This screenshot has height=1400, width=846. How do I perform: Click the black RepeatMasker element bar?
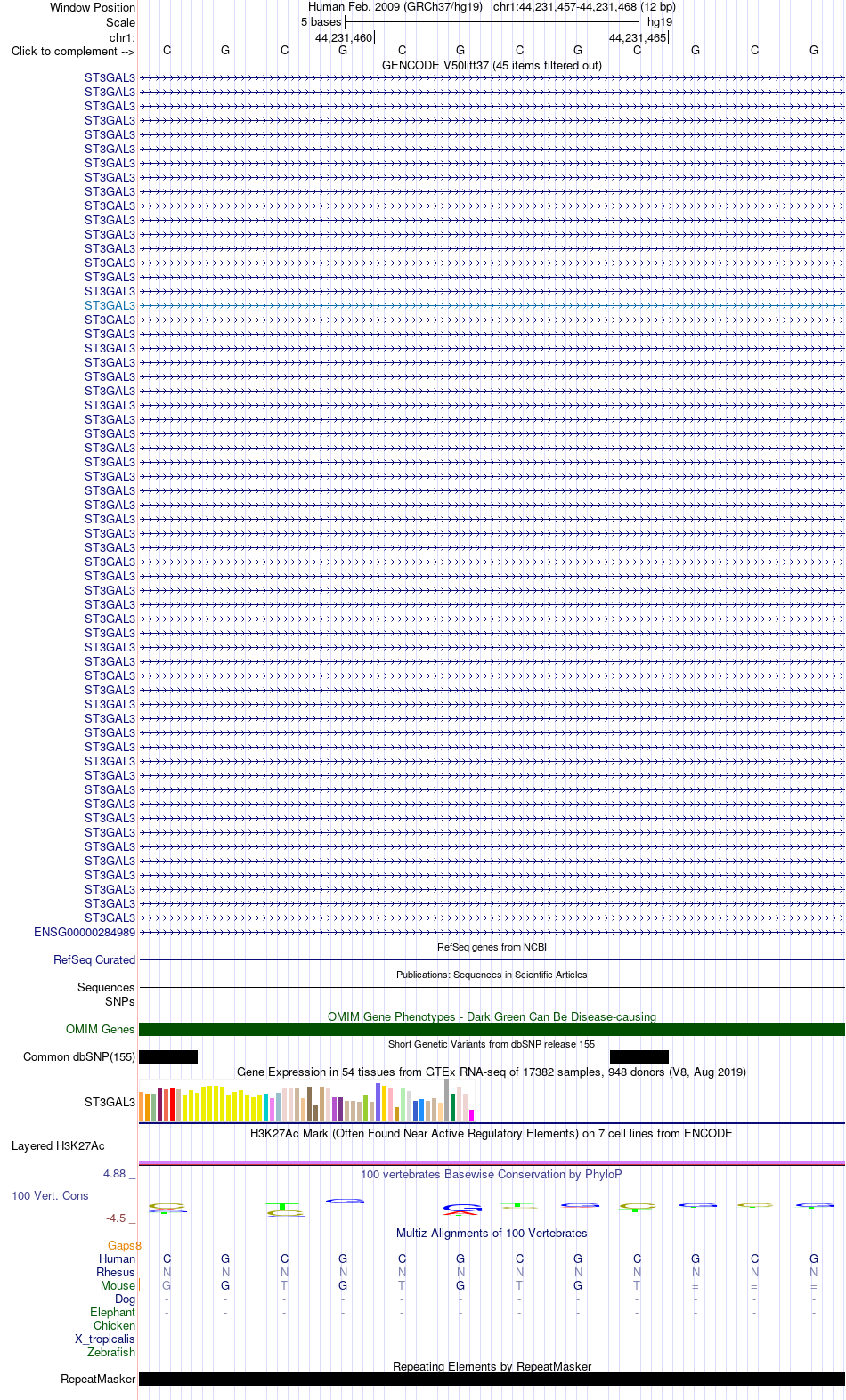(492, 1379)
